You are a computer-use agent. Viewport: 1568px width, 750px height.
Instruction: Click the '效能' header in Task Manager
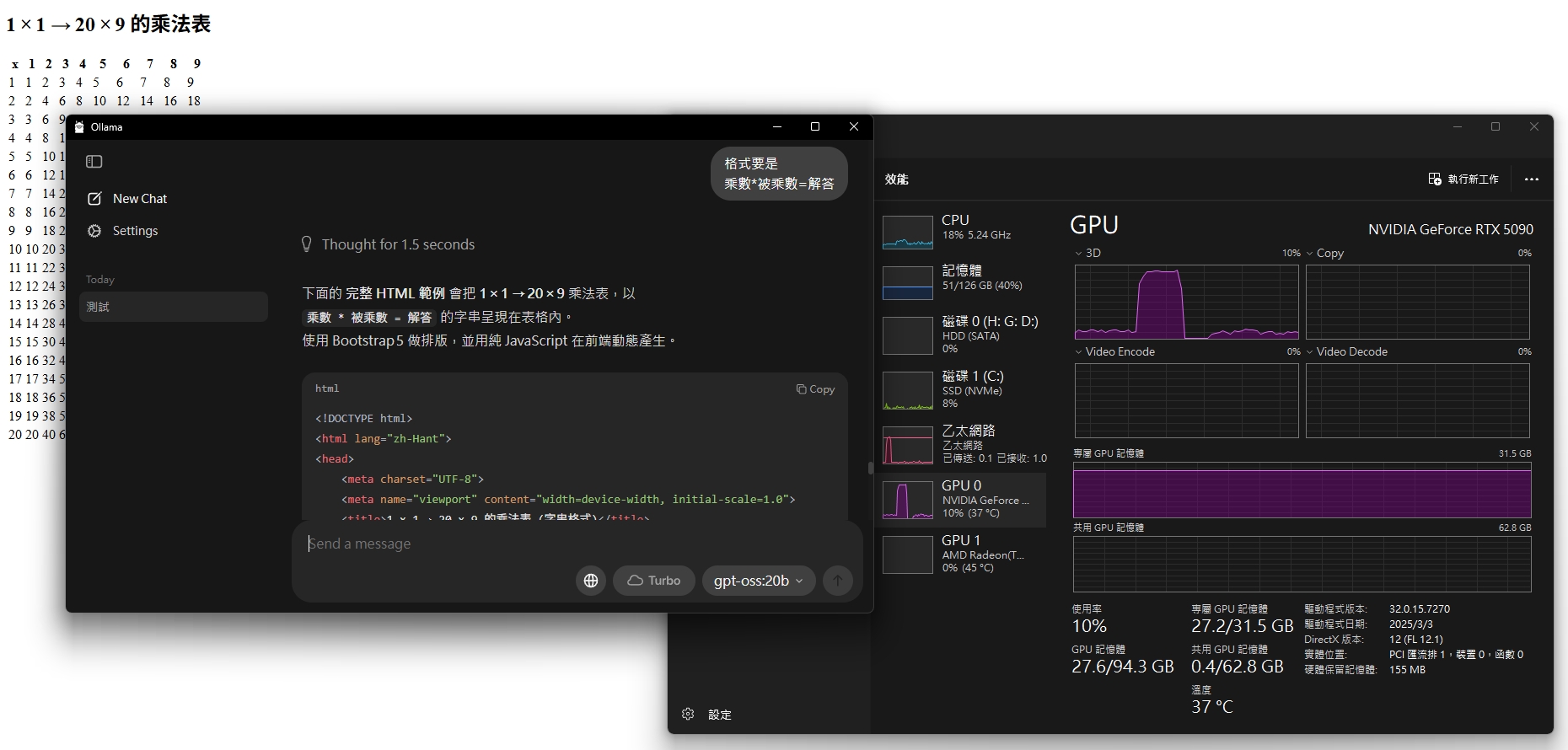[896, 179]
